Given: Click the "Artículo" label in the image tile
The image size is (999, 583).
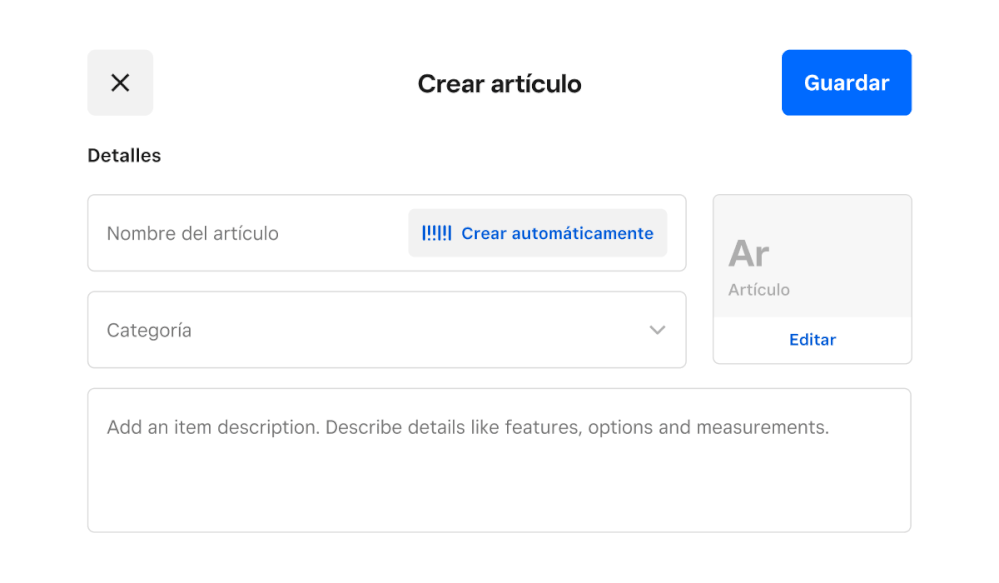Looking at the screenshot, I should [x=759, y=290].
